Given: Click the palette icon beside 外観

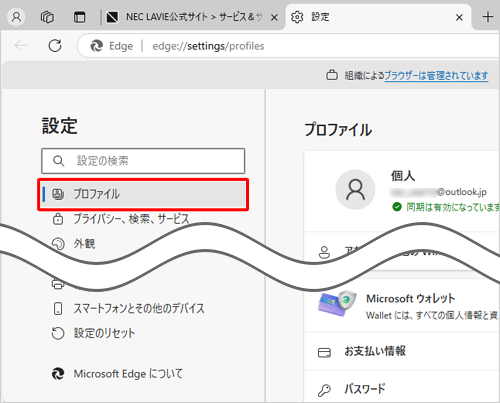Looking at the screenshot, I should [x=58, y=244].
